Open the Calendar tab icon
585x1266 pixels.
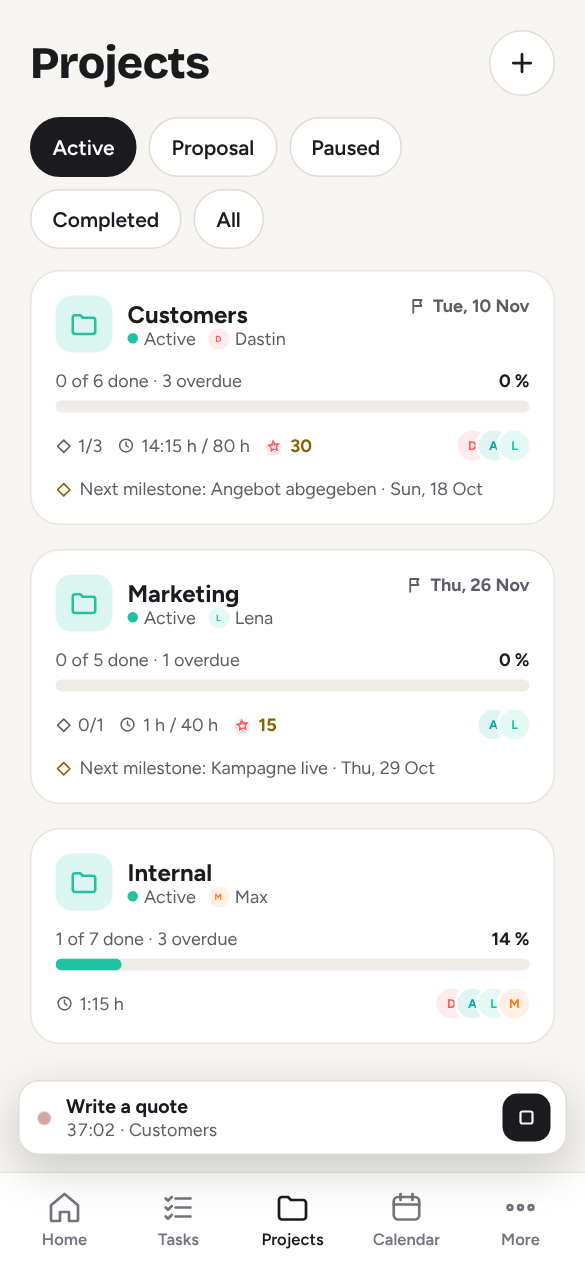tap(406, 1207)
